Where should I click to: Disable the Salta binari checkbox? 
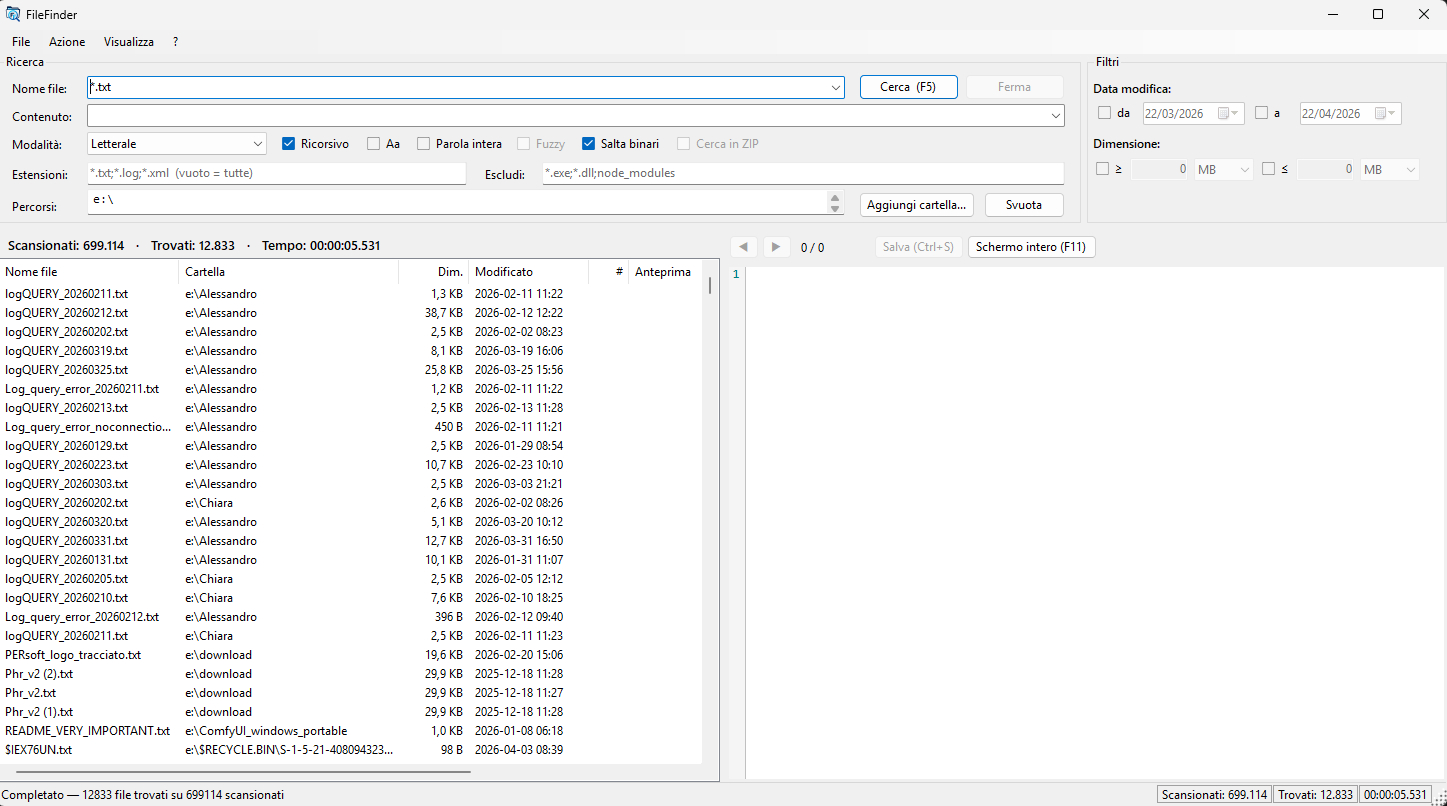pyautogui.click(x=588, y=143)
